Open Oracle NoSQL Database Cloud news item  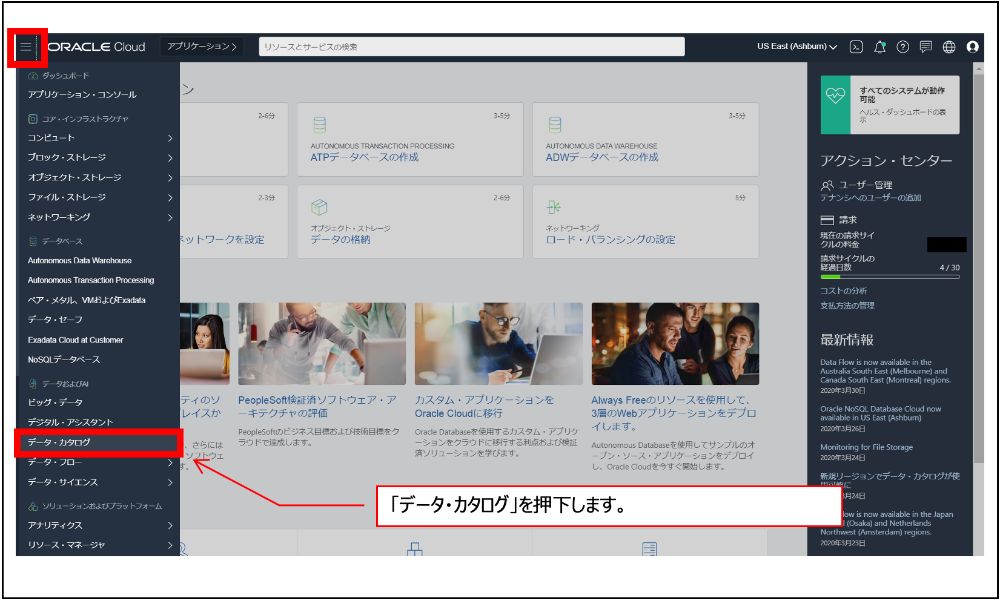(x=880, y=413)
